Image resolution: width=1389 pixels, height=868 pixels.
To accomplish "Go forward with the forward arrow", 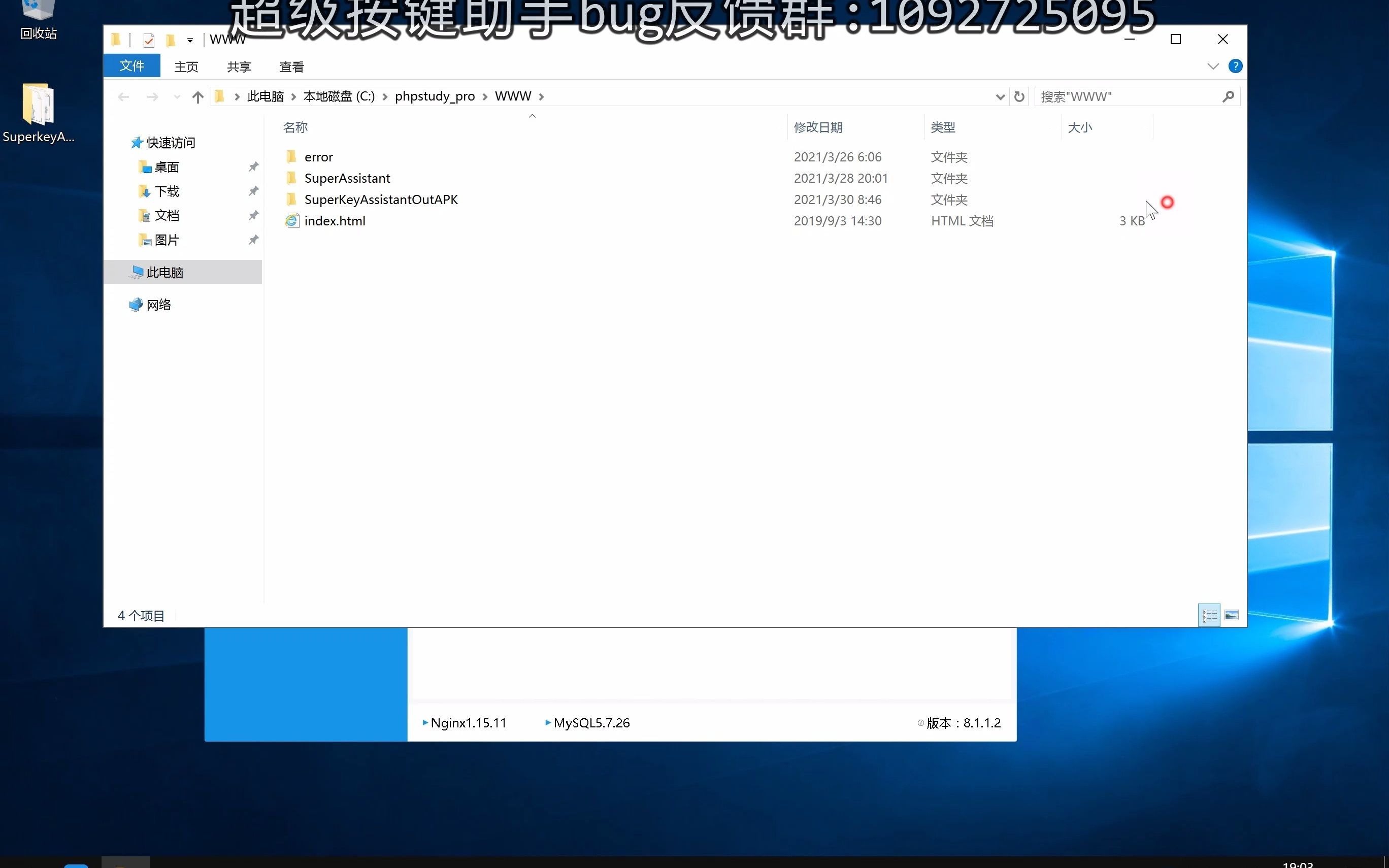I will click(x=152, y=96).
